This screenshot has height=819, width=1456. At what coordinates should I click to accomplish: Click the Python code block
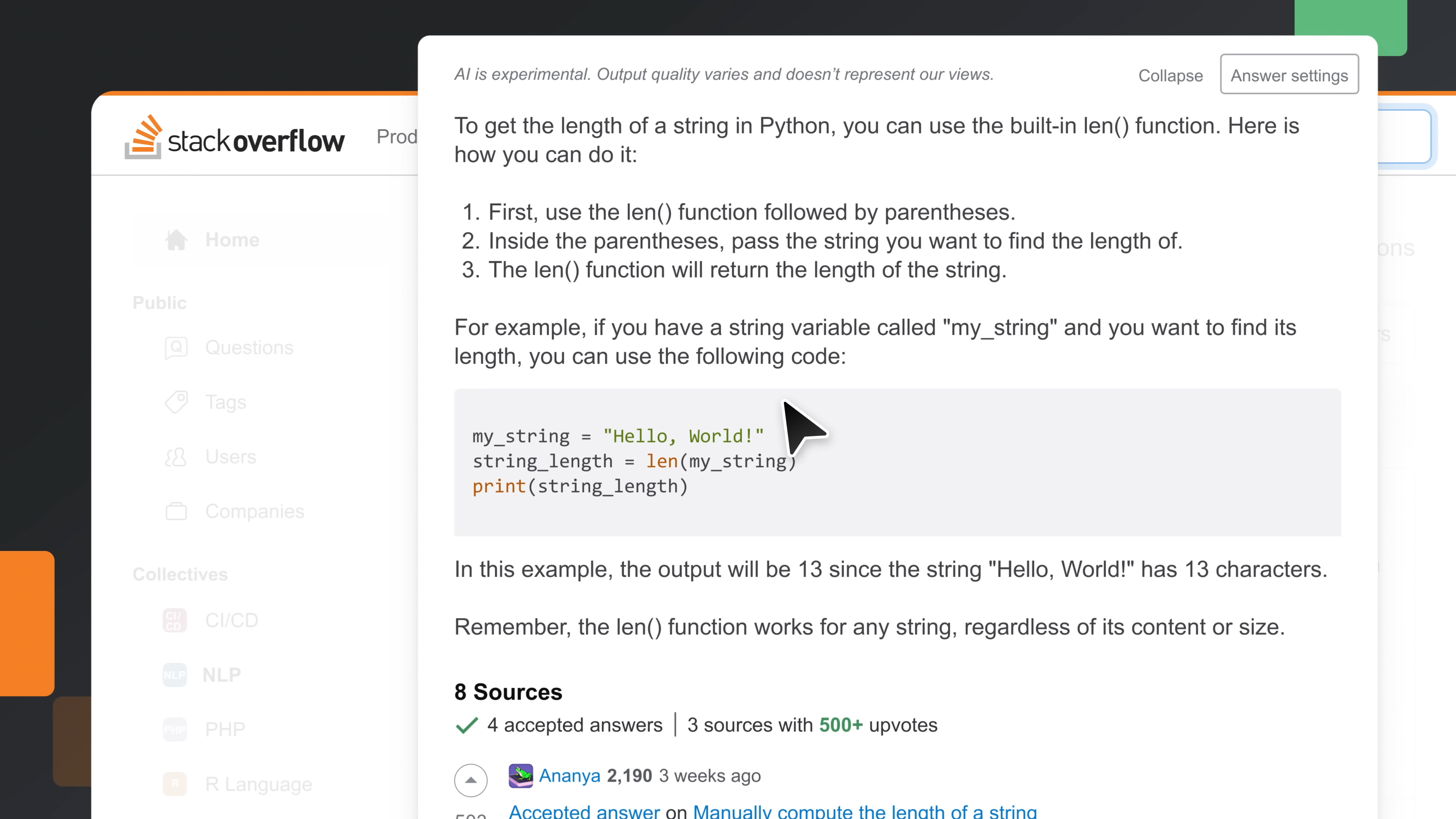[x=897, y=462]
